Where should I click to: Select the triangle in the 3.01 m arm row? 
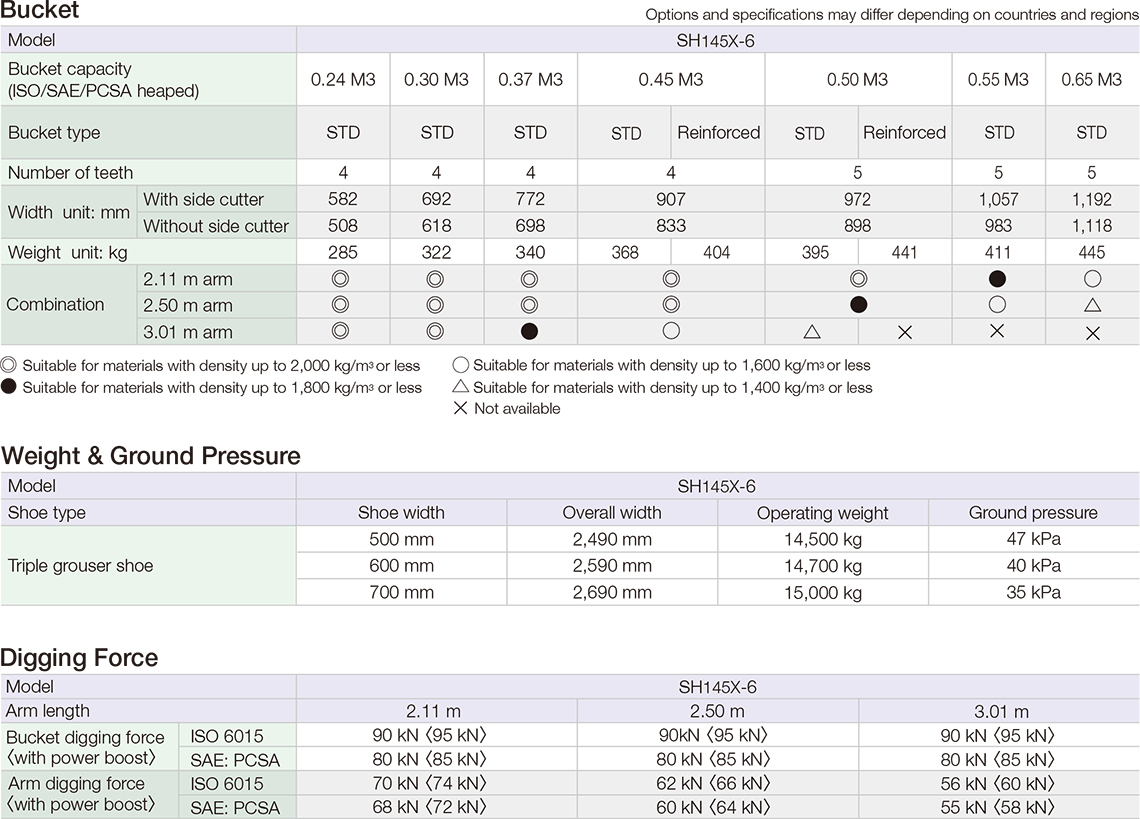(812, 331)
